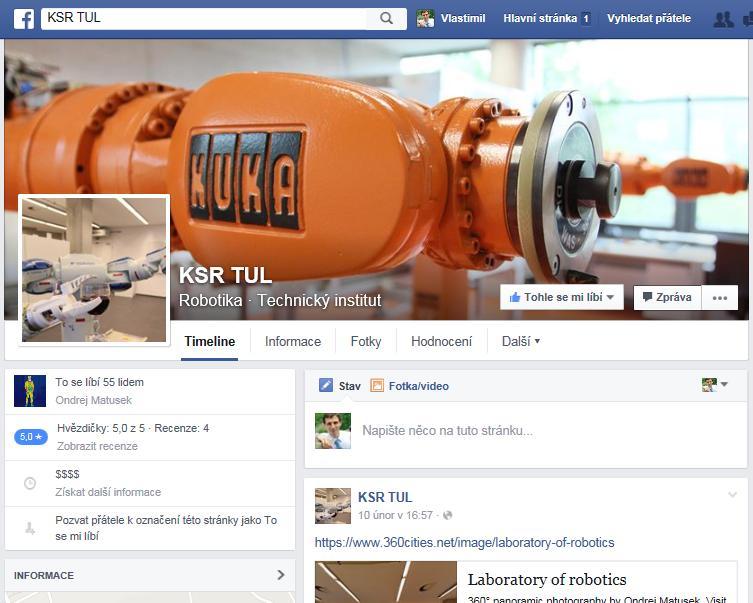This screenshot has height=603, width=753.
Task: Click Ondrej Matusek name link
Action: [x=94, y=400]
